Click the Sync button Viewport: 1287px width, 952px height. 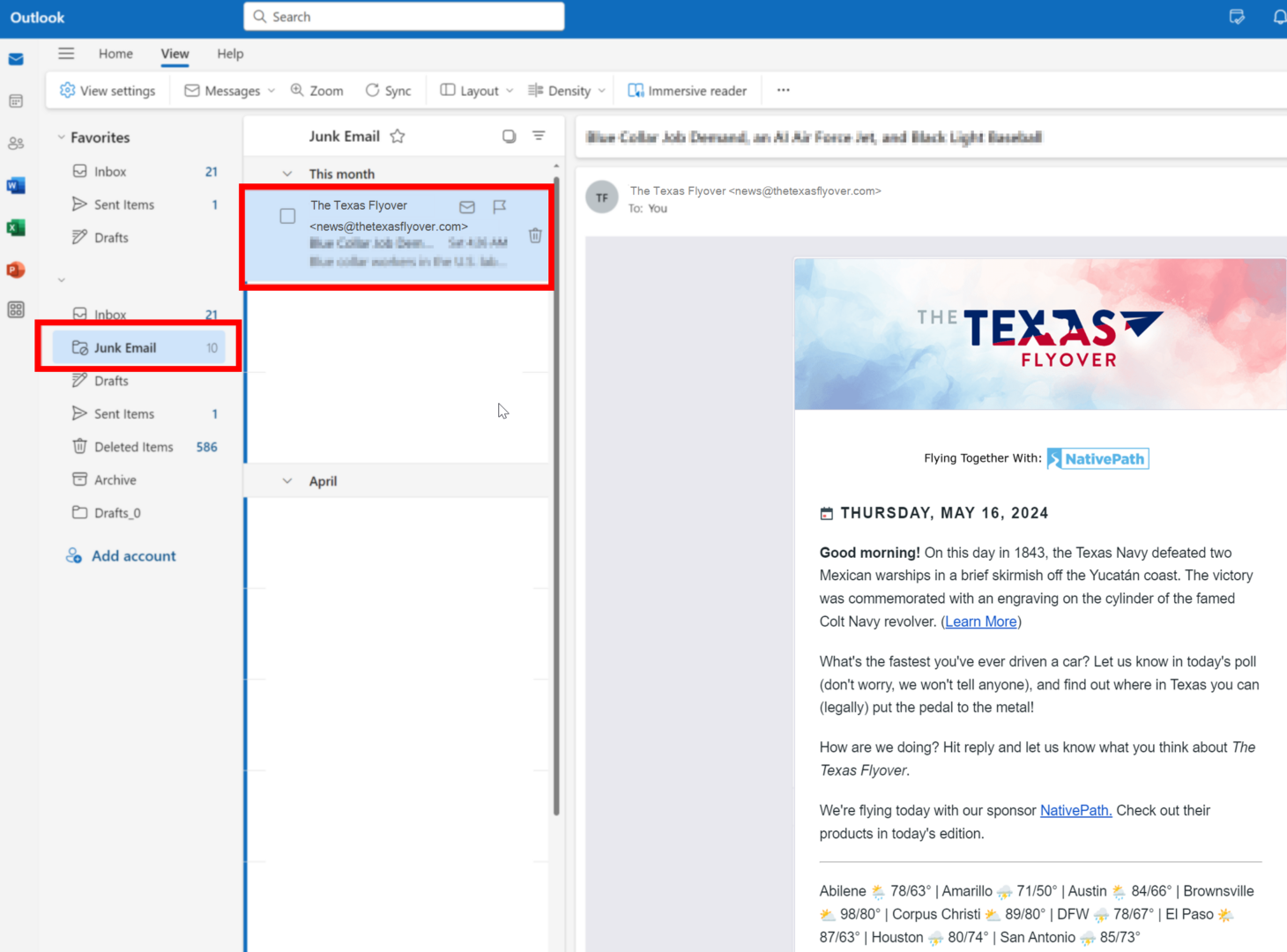(x=389, y=91)
